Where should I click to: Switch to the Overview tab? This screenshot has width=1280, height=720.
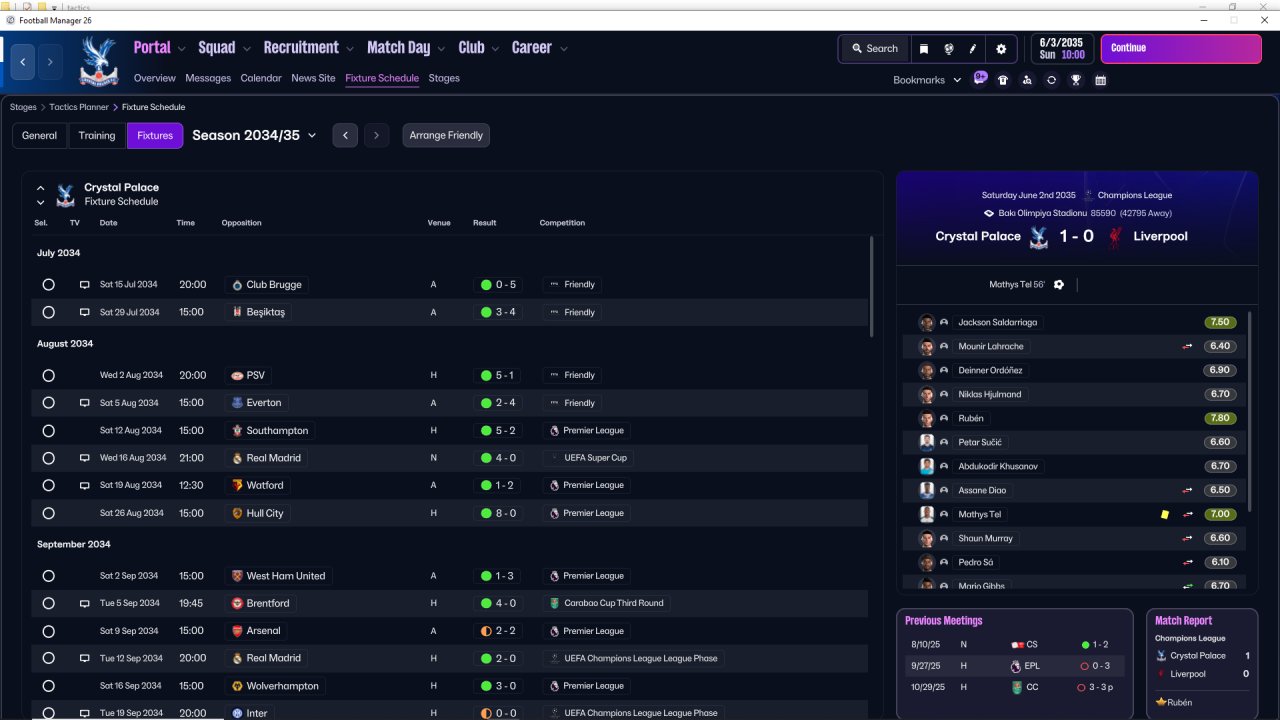[x=154, y=78]
